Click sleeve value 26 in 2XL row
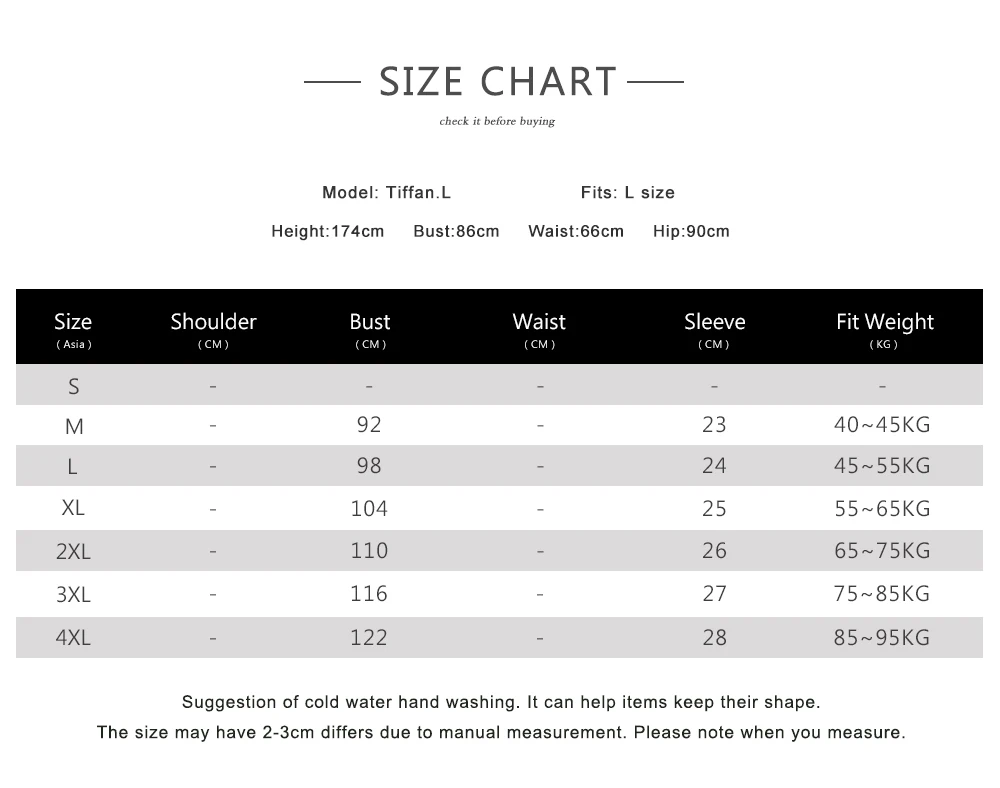Image resolution: width=1000 pixels, height=788 pixels. point(714,550)
